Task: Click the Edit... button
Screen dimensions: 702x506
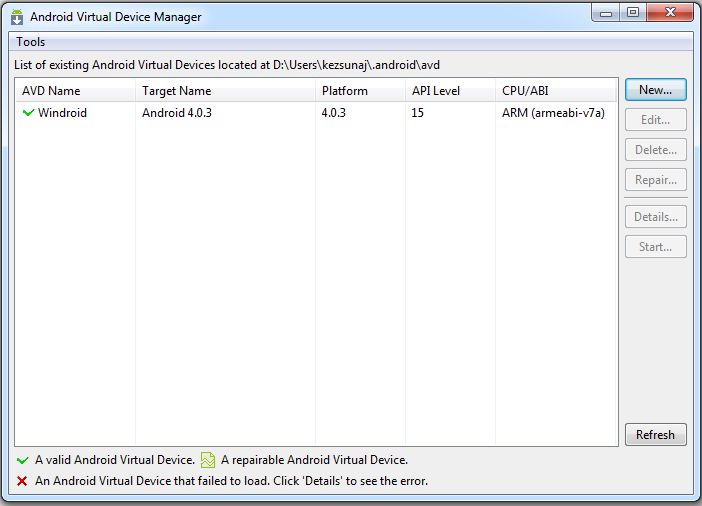Action: pyautogui.click(x=655, y=120)
